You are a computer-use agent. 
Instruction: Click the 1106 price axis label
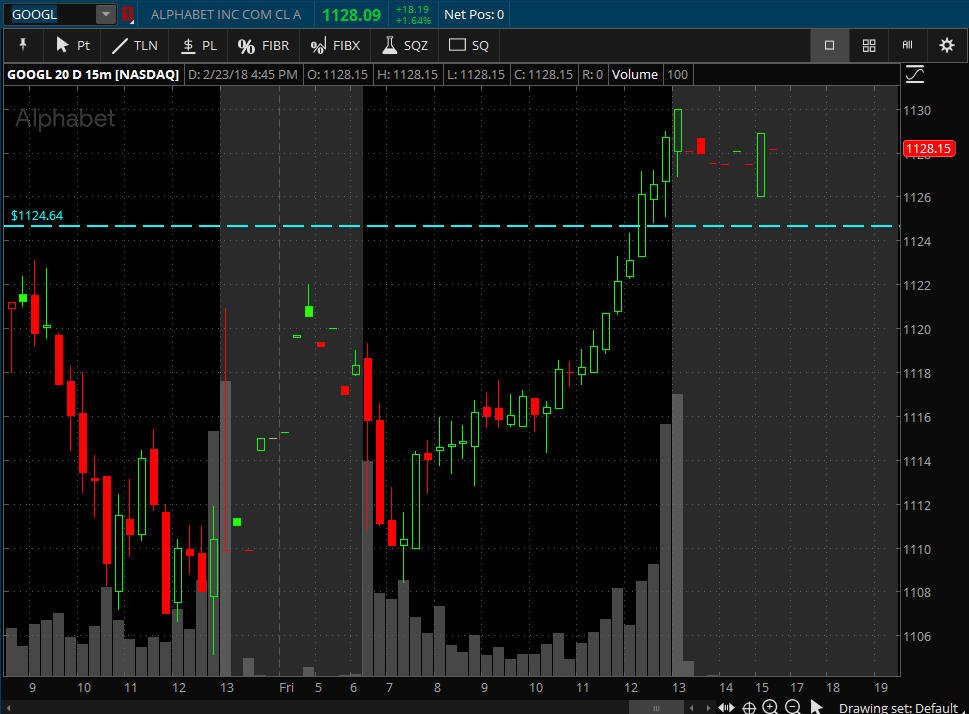pyautogui.click(x=917, y=637)
